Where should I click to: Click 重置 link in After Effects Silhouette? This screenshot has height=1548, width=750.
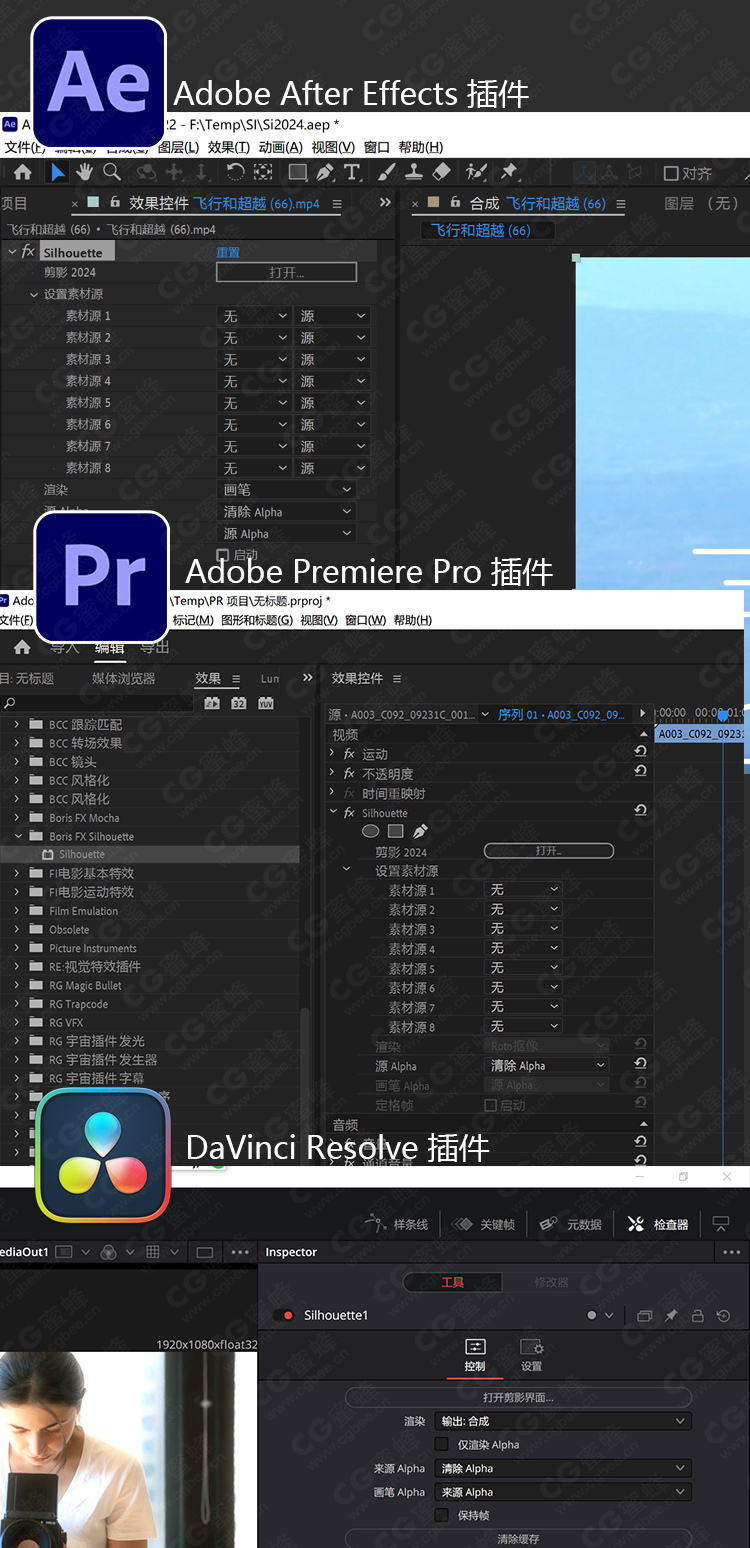click(x=228, y=252)
